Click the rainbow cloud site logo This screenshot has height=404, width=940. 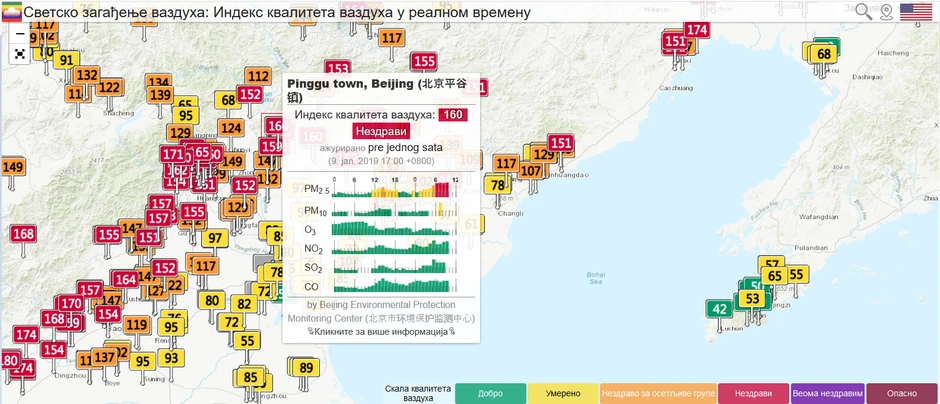point(12,11)
